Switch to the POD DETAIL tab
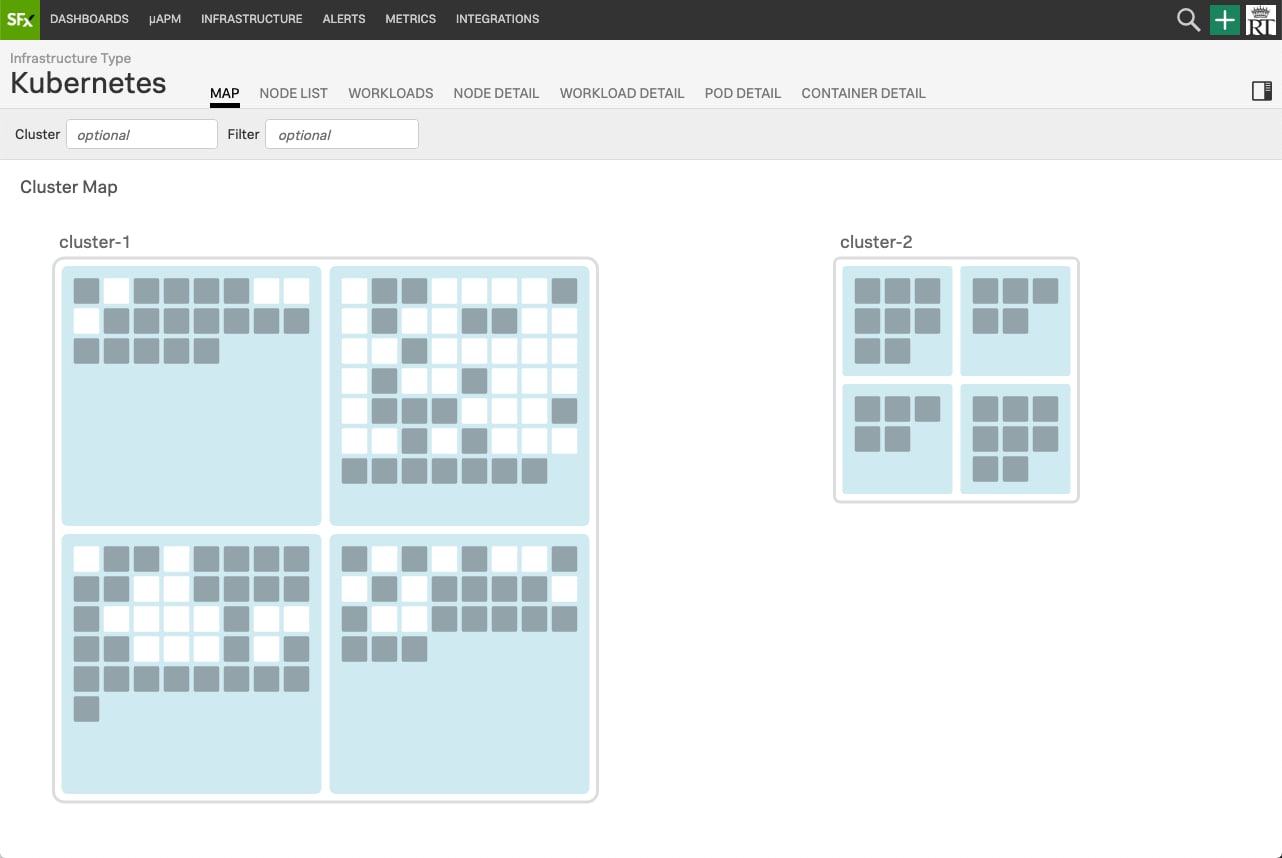Viewport: 1282px width, 858px height. pyautogui.click(x=743, y=93)
